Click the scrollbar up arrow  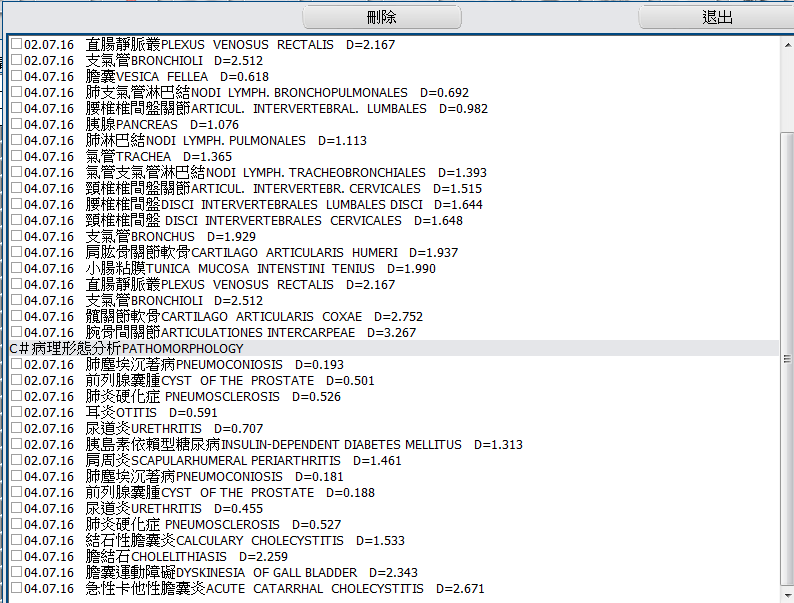[786, 45]
